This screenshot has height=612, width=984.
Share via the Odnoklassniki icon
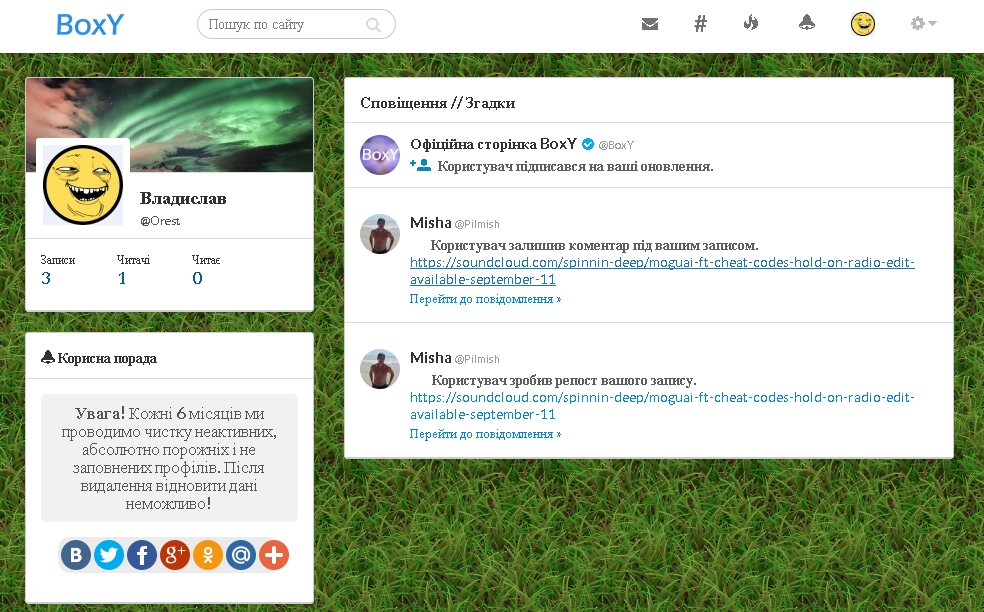(208, 555)
